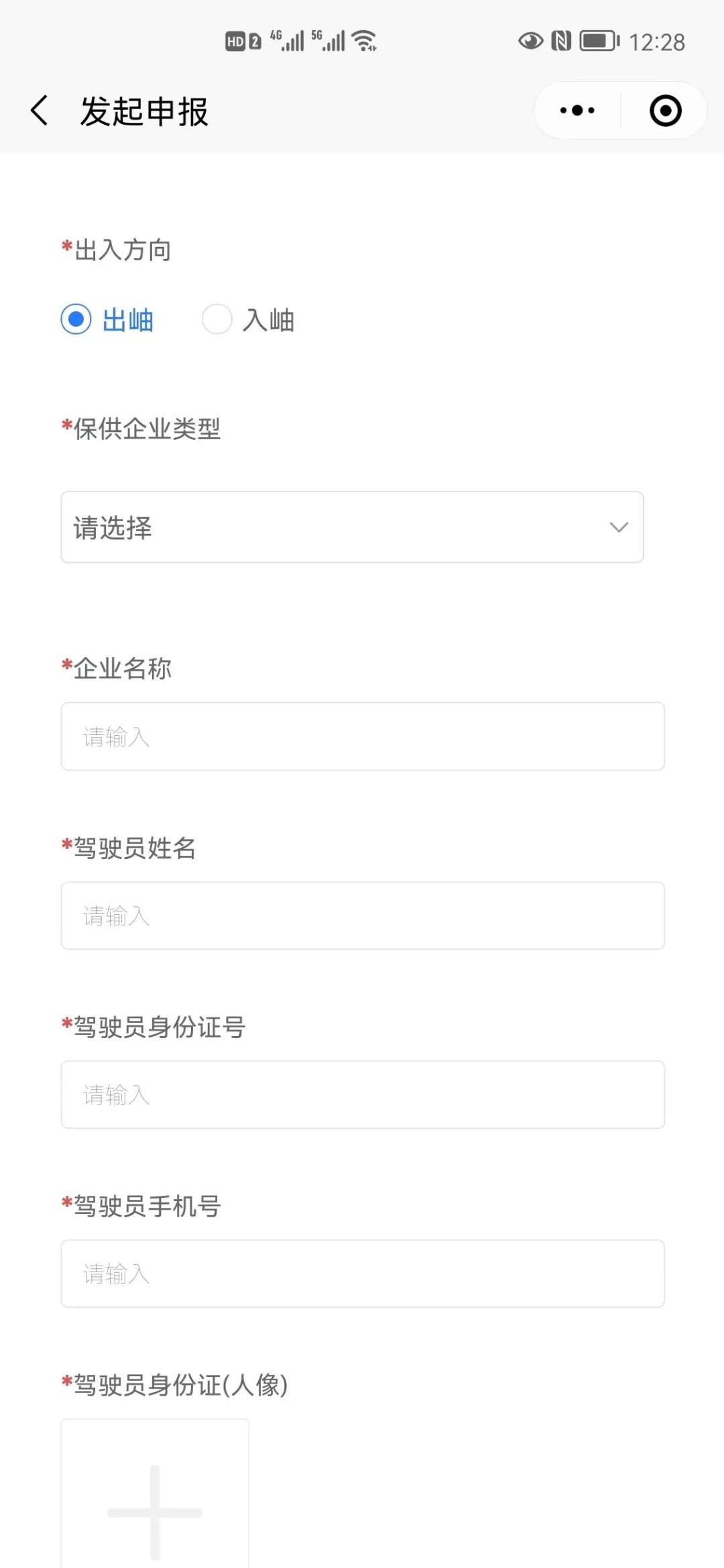The width and height of the screenshot is (724, 1568).
Task: Close mini program via circle target icon
Action: pos(666,111)
